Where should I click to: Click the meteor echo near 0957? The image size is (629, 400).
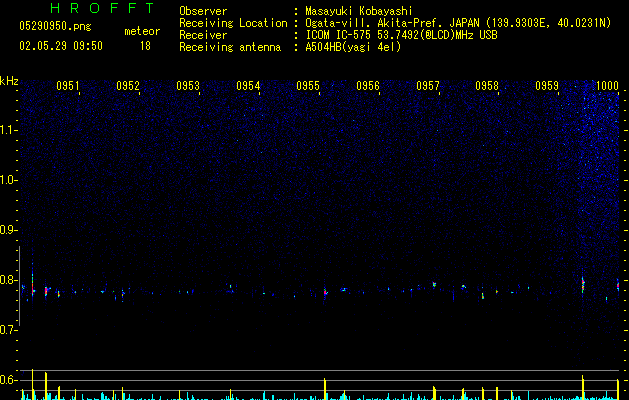tap(434, 284)
